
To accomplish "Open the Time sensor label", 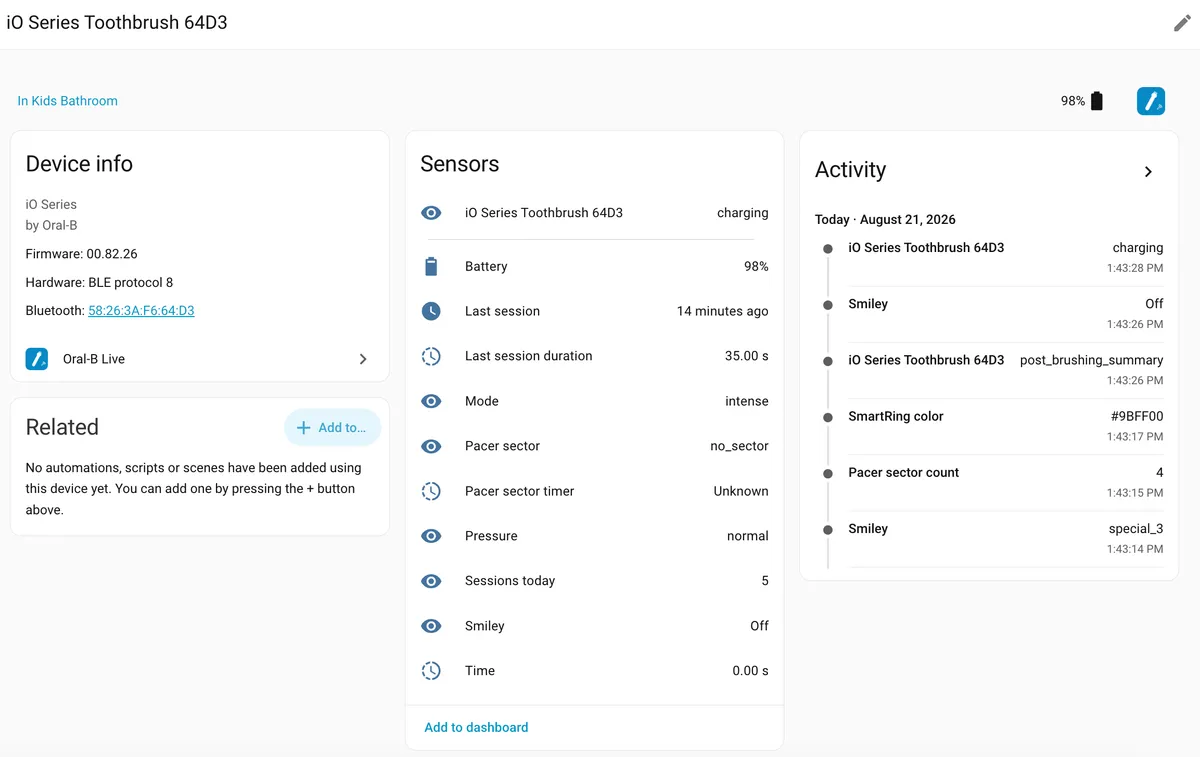I will coord(480,671).
